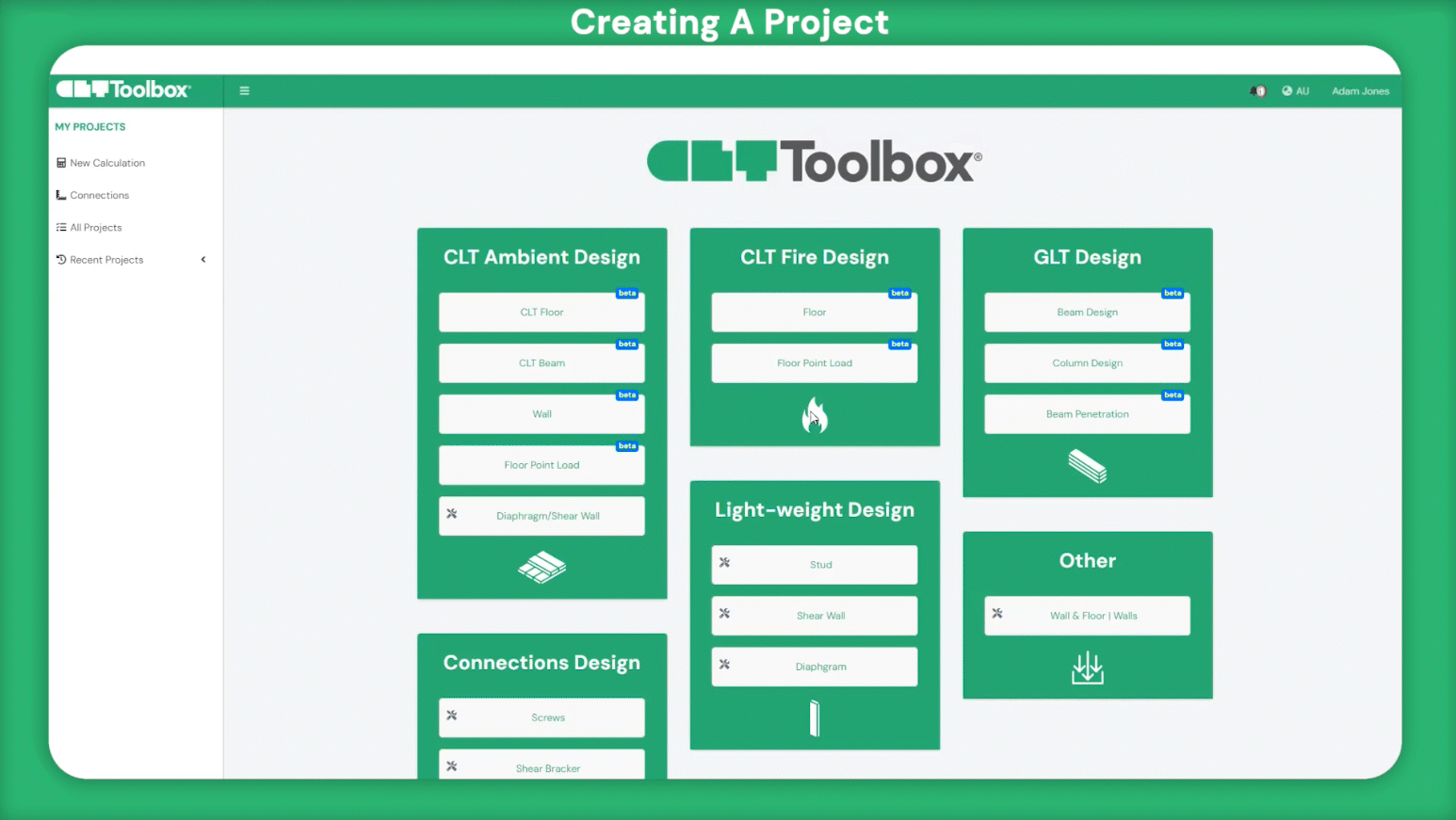Screen dimensions: 1456x820
Task: Go to All Projects in sidebar
Action: (95, 228)
